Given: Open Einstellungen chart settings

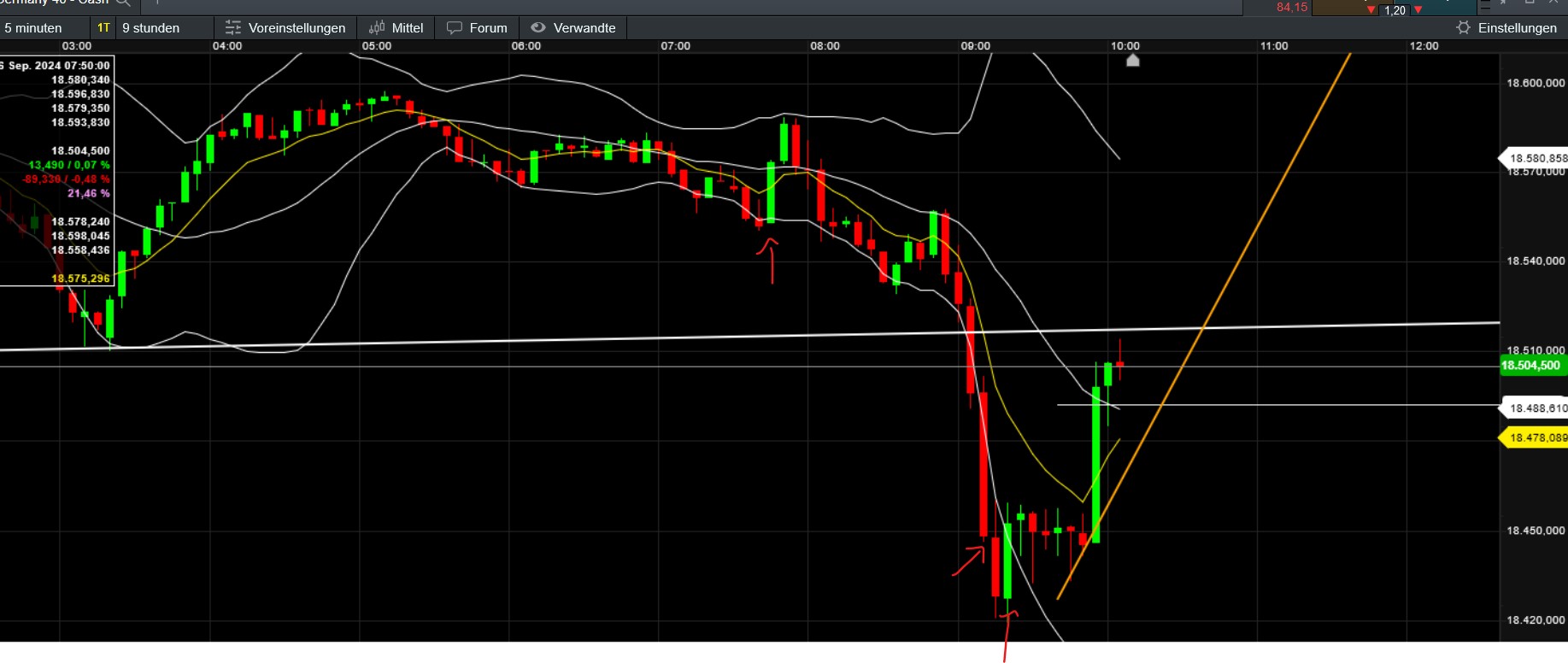Looking at the screenshot, I should [x=1506, y=28].
